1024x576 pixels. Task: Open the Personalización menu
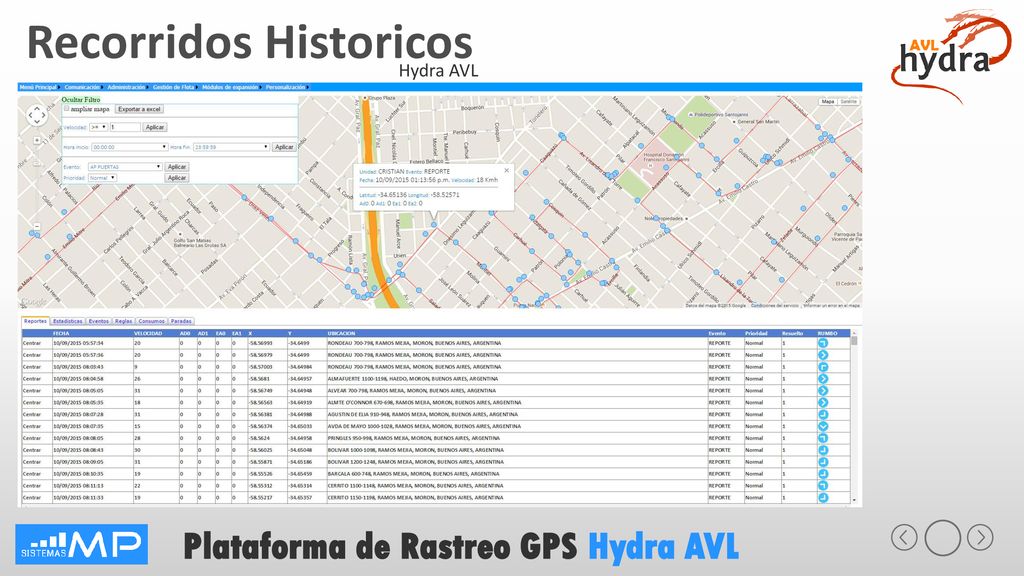coord(285,87)
